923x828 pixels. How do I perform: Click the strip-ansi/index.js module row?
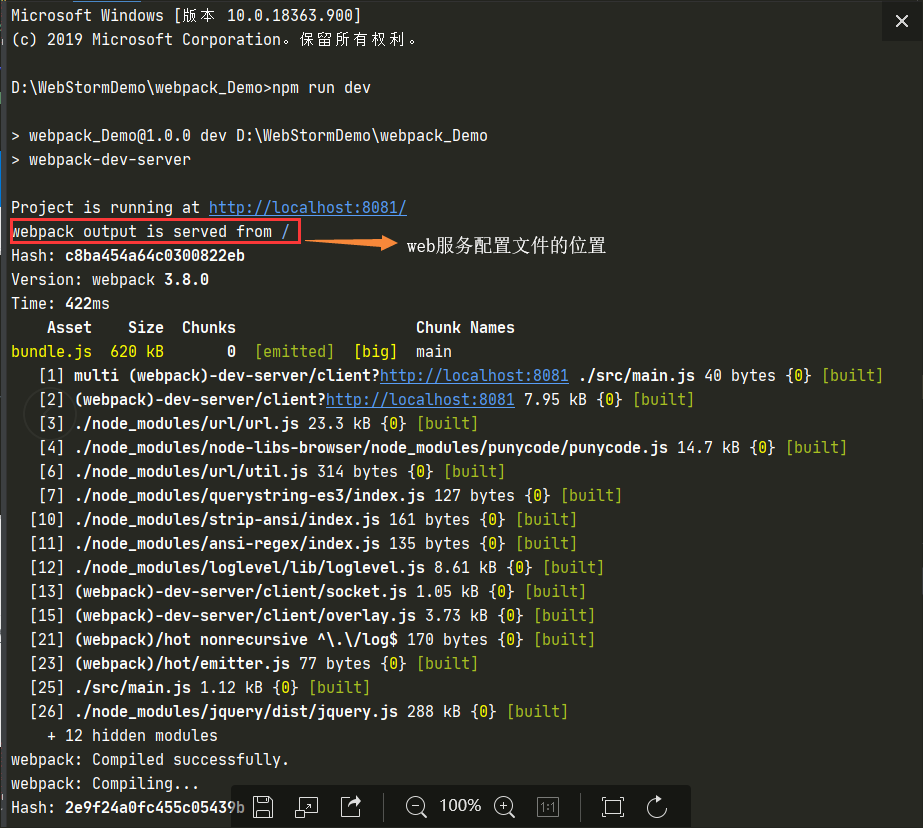click(x=303, y=520)
